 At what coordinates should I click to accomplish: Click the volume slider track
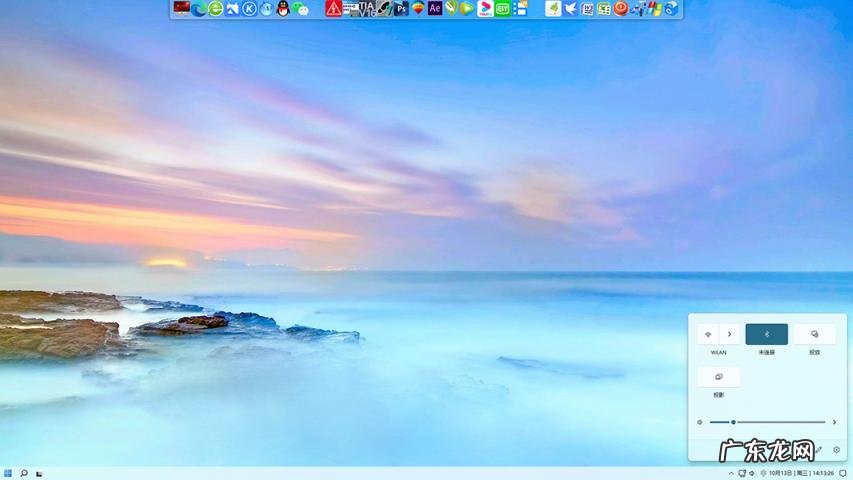780,422
